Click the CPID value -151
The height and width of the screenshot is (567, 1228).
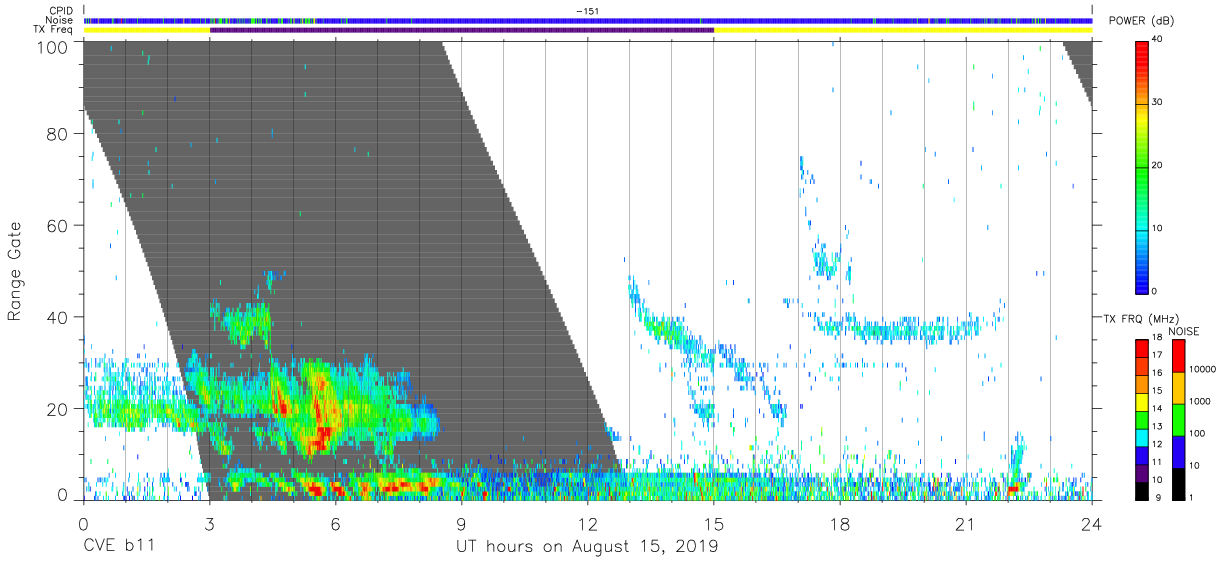point(587,10)
